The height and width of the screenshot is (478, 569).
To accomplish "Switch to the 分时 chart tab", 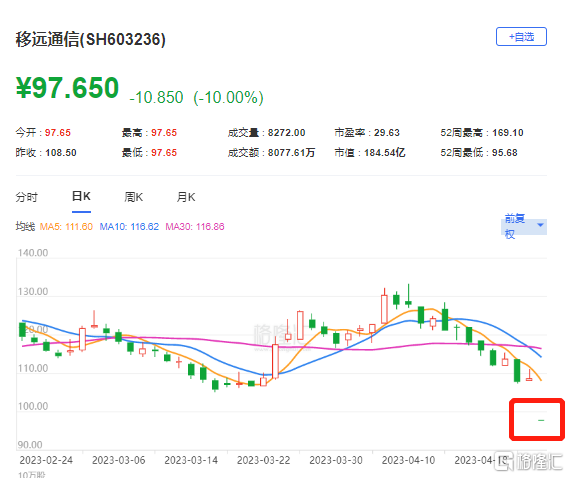I will [26, 197].
